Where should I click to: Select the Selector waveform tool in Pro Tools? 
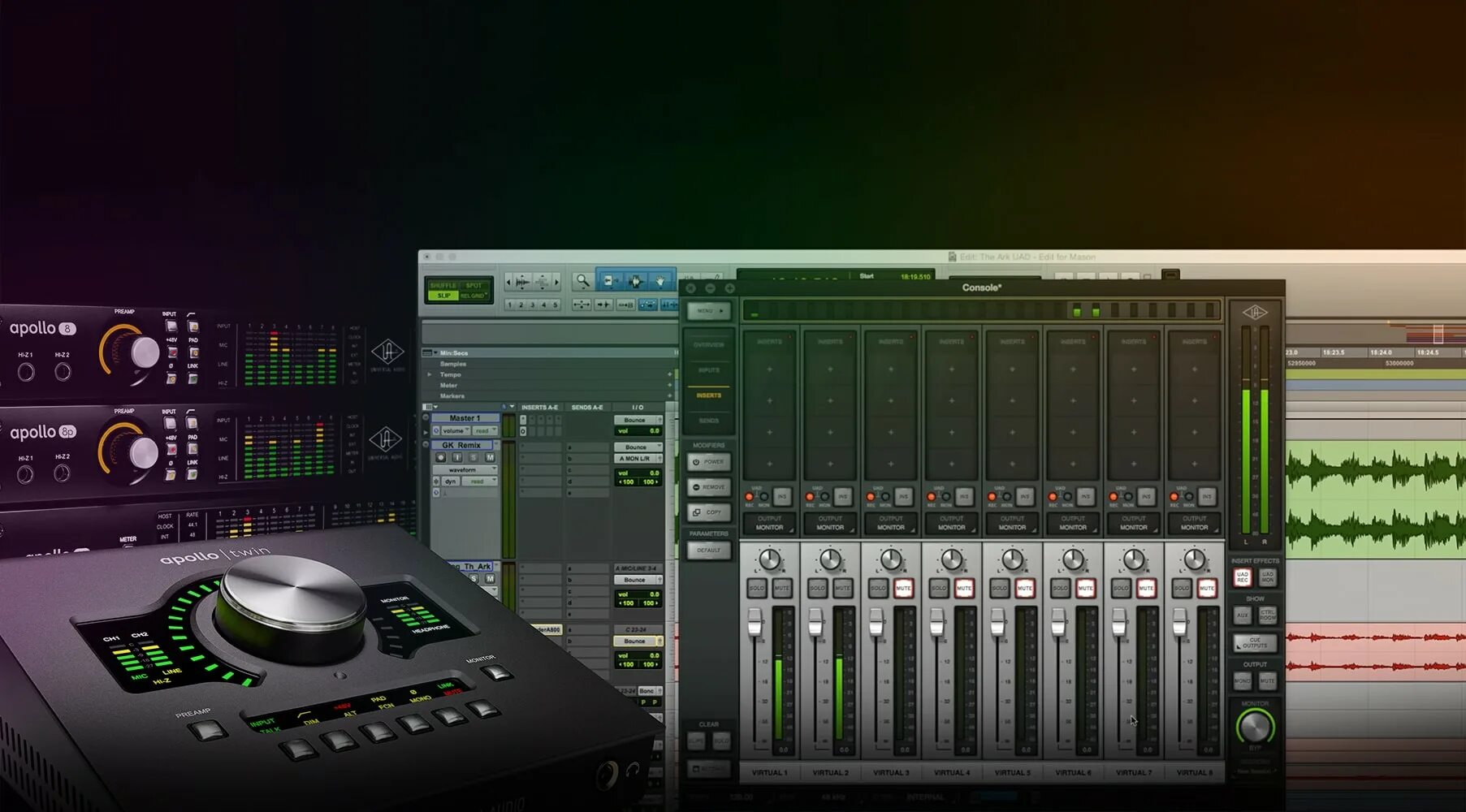tap(635, 281)
